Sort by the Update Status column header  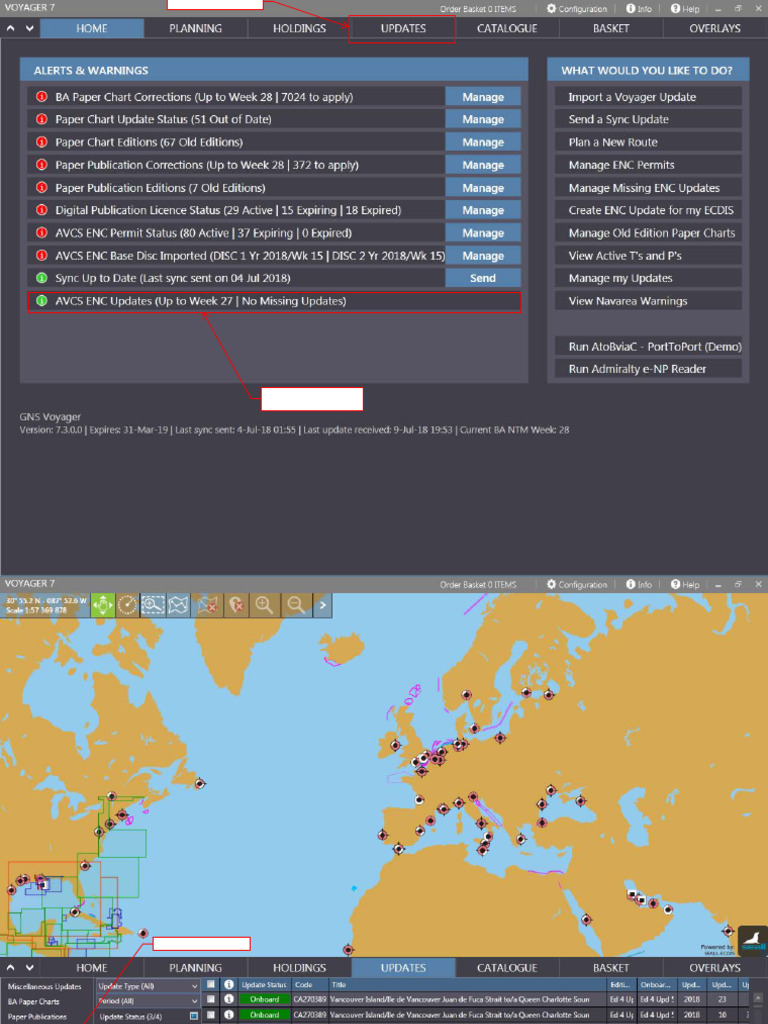(264, 984)
